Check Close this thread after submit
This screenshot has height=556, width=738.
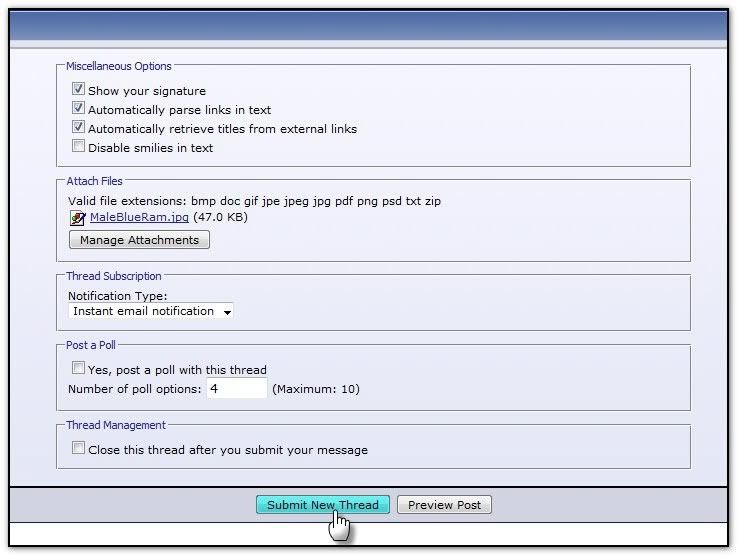[x=78, y=448]
